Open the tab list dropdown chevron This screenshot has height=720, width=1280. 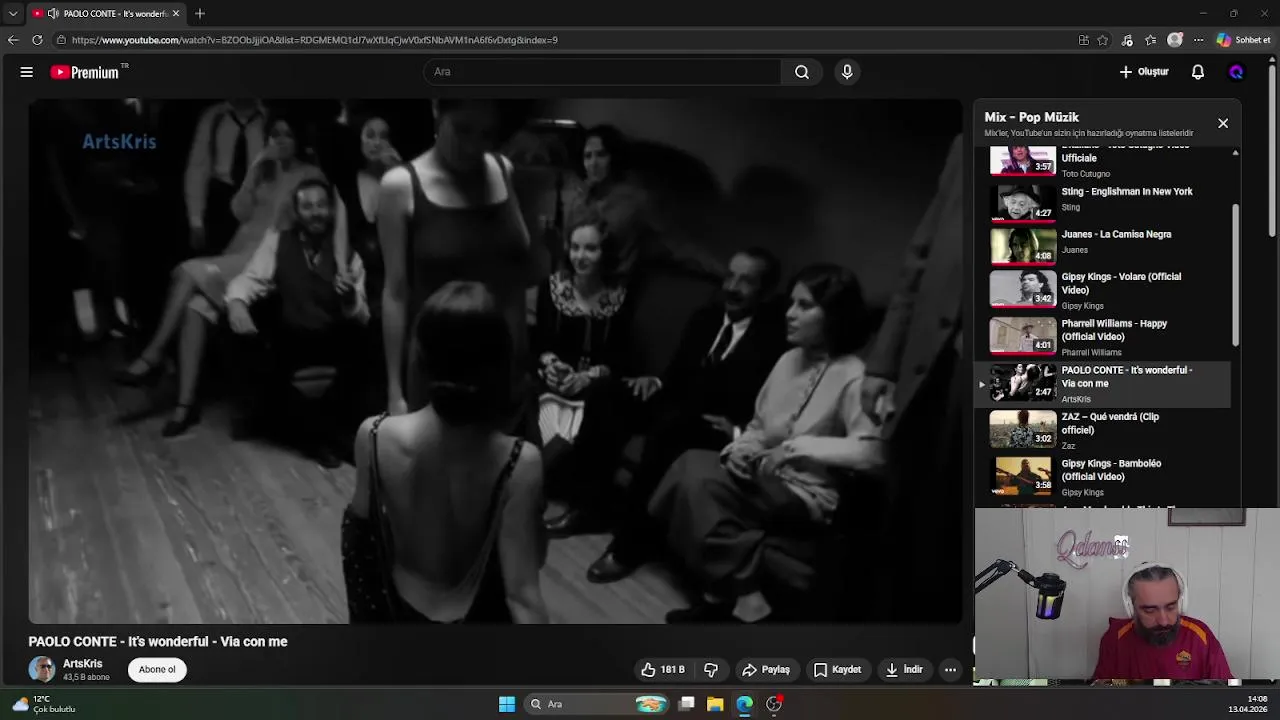pos(13,14)
